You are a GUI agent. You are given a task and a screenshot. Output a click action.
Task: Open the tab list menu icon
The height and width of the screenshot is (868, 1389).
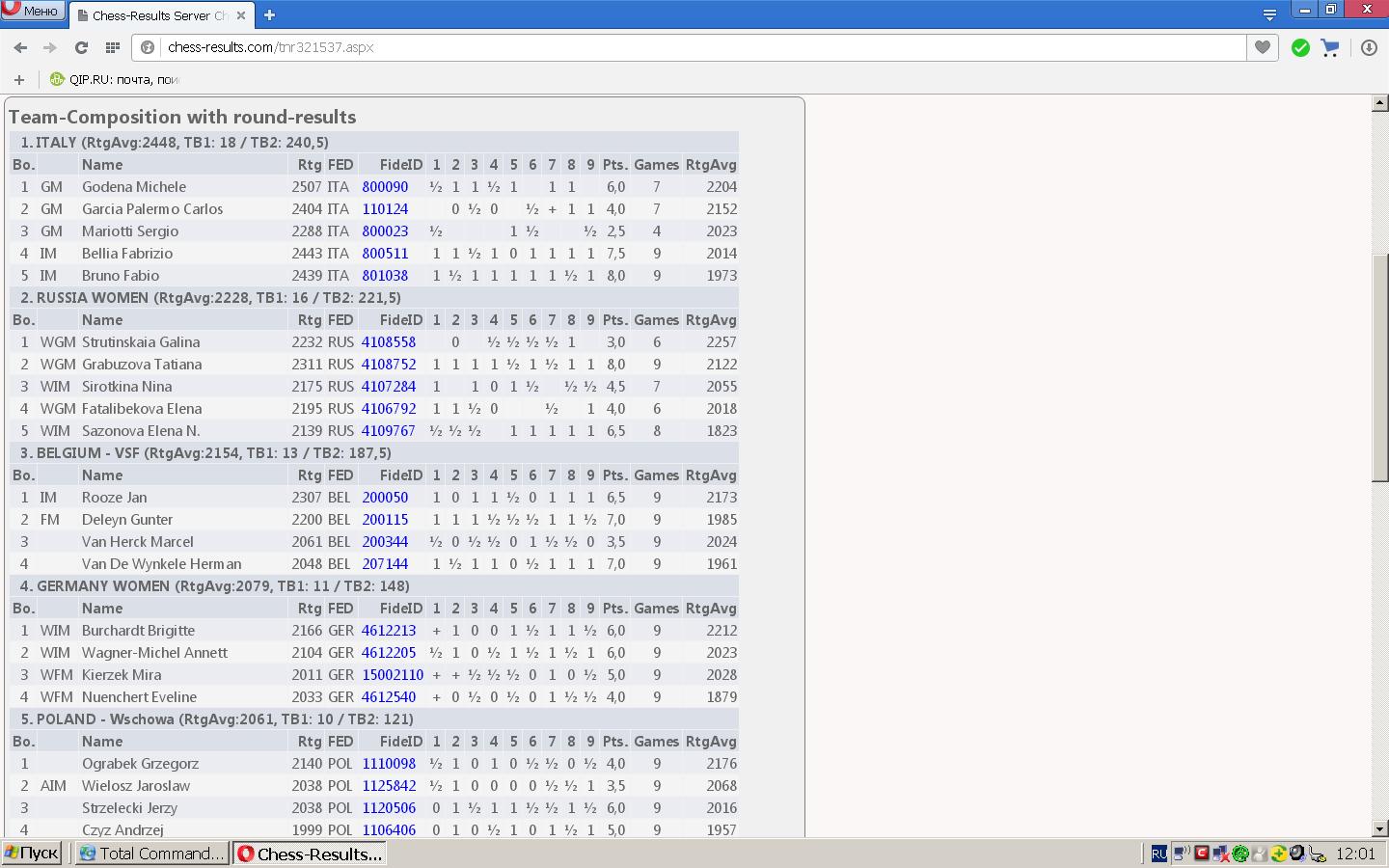click(1269, 14)
